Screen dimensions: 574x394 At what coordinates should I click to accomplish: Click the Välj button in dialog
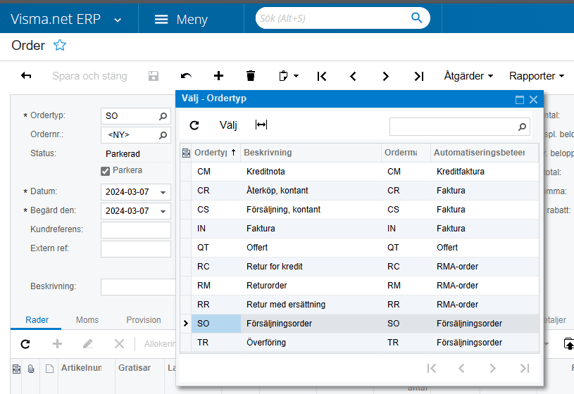tap(228, 125)
